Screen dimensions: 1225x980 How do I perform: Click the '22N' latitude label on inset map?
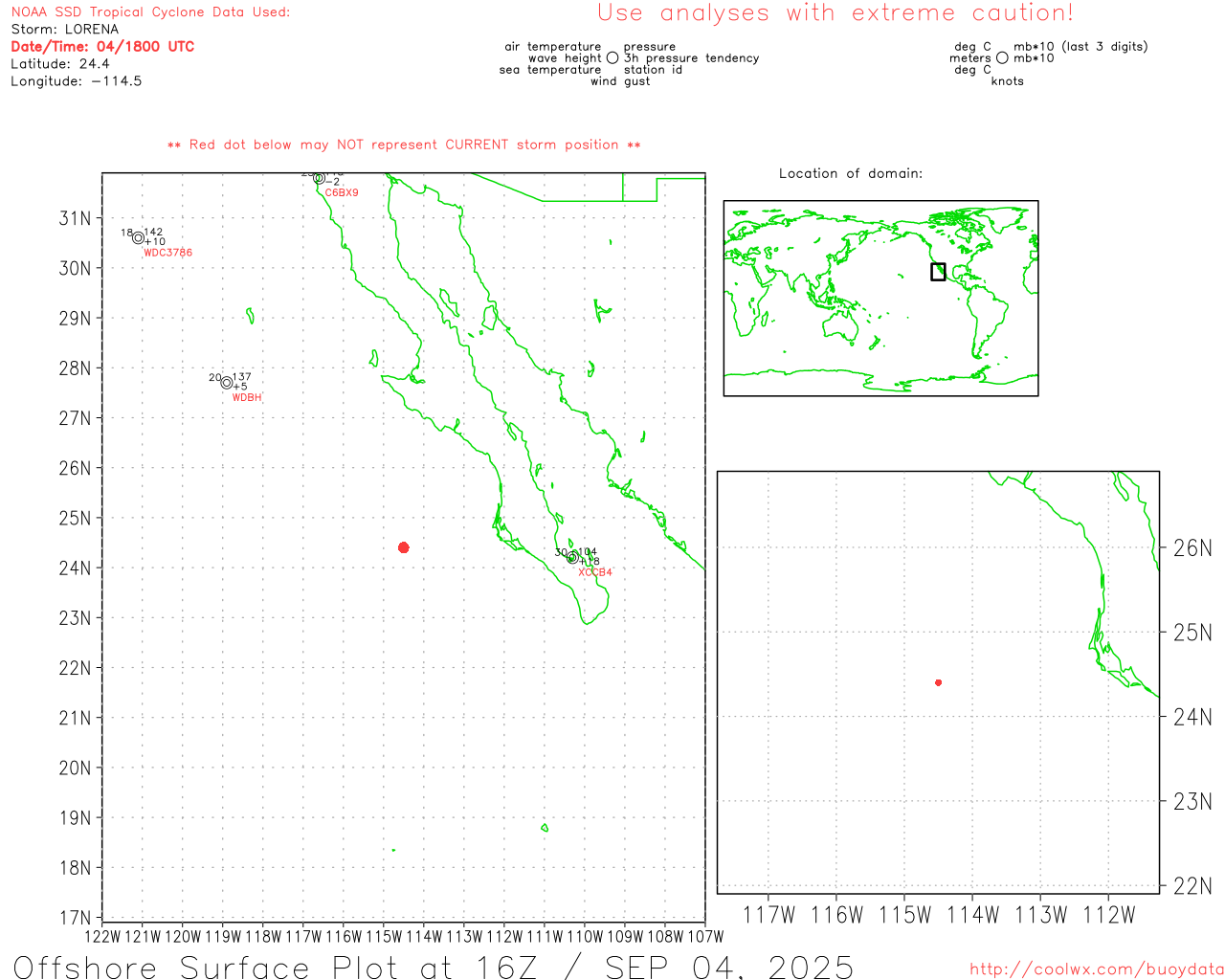(1192, 886)
